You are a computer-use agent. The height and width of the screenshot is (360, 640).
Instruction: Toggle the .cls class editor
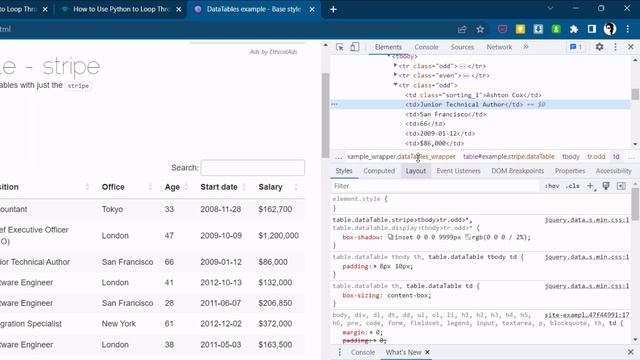(573, 186)
